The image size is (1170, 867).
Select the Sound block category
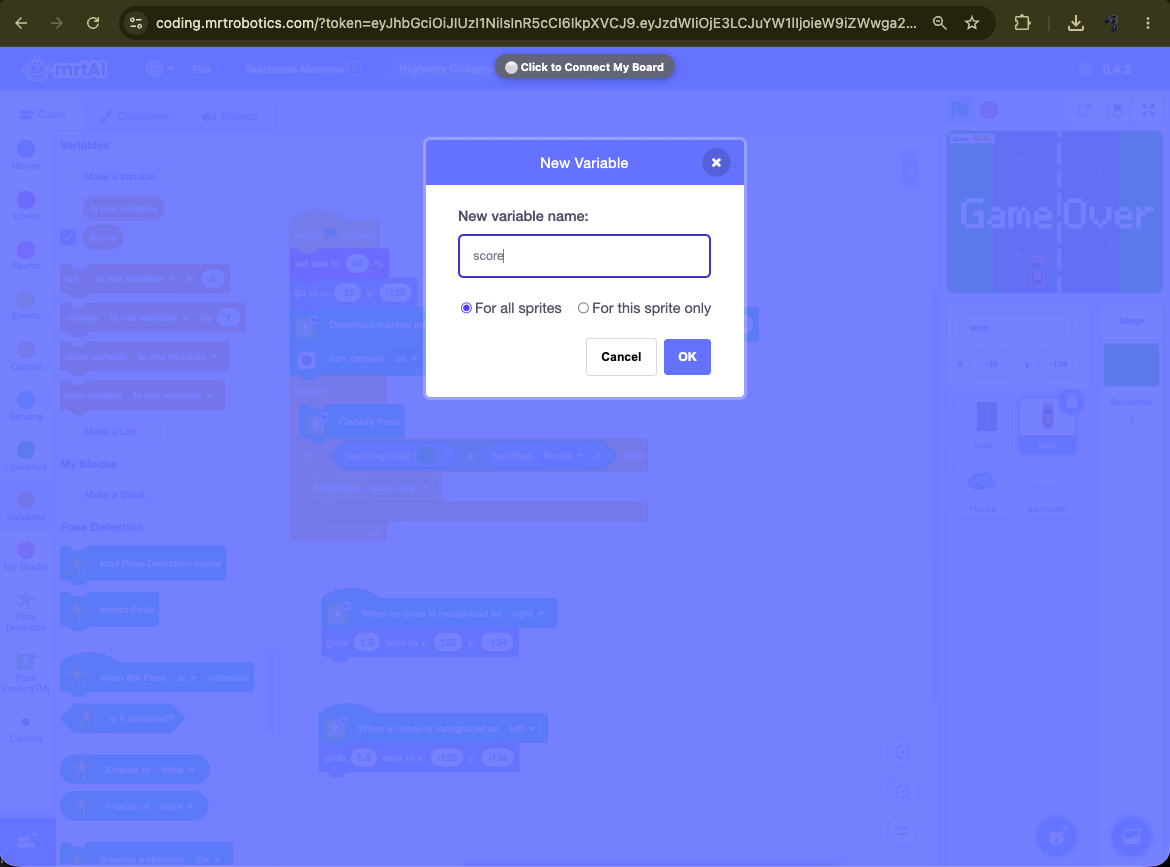[x=26, y=255]
